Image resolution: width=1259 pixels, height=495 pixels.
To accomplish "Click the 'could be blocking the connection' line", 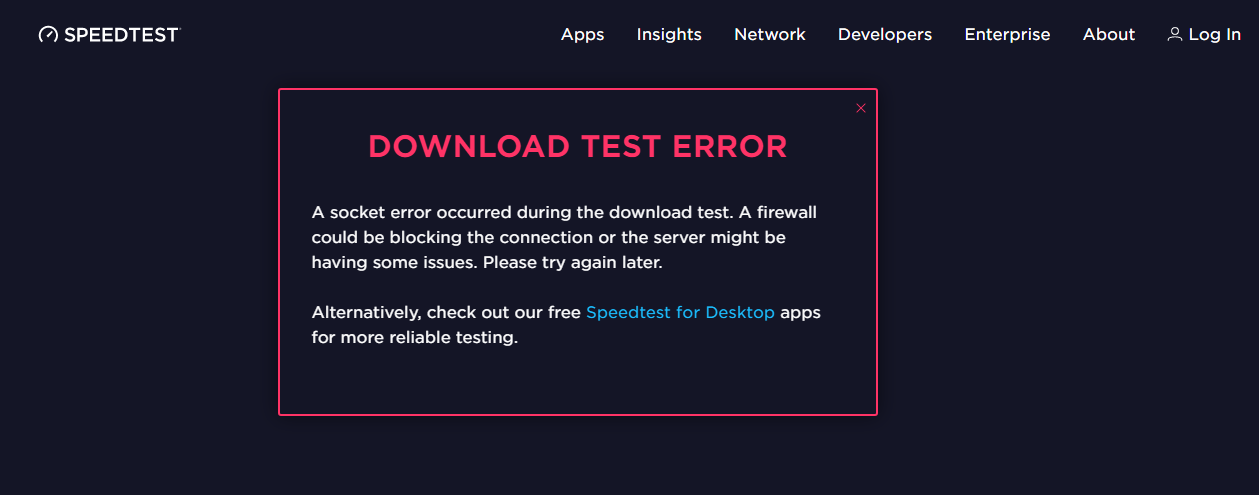I will (x=549, y=237).
